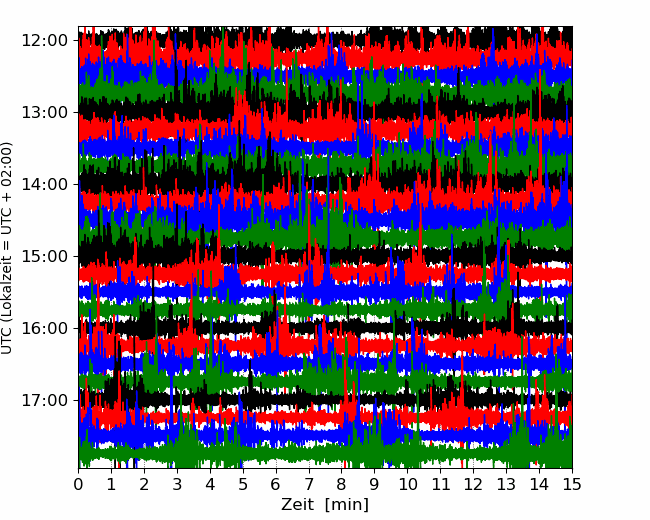Click the x-axis tick label 13
The width and height of the screenshot is (650, 520).
click(x=507, y=484)
